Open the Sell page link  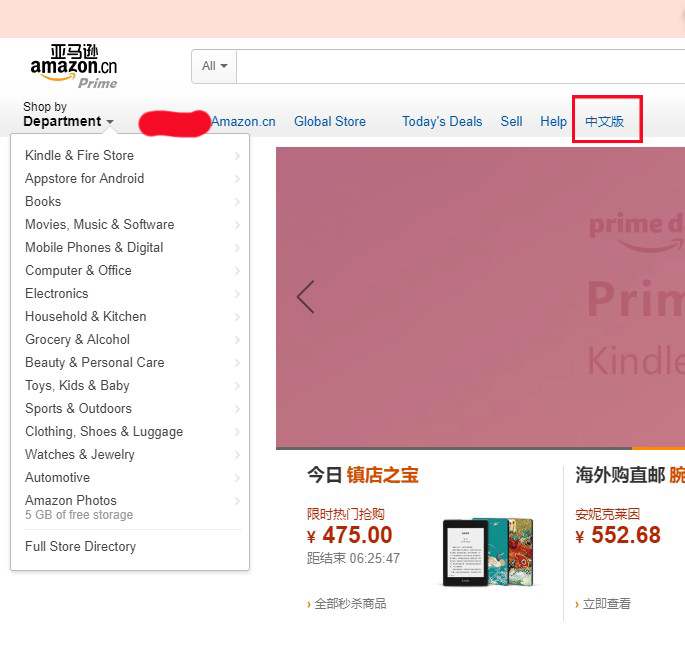point(511,121)
